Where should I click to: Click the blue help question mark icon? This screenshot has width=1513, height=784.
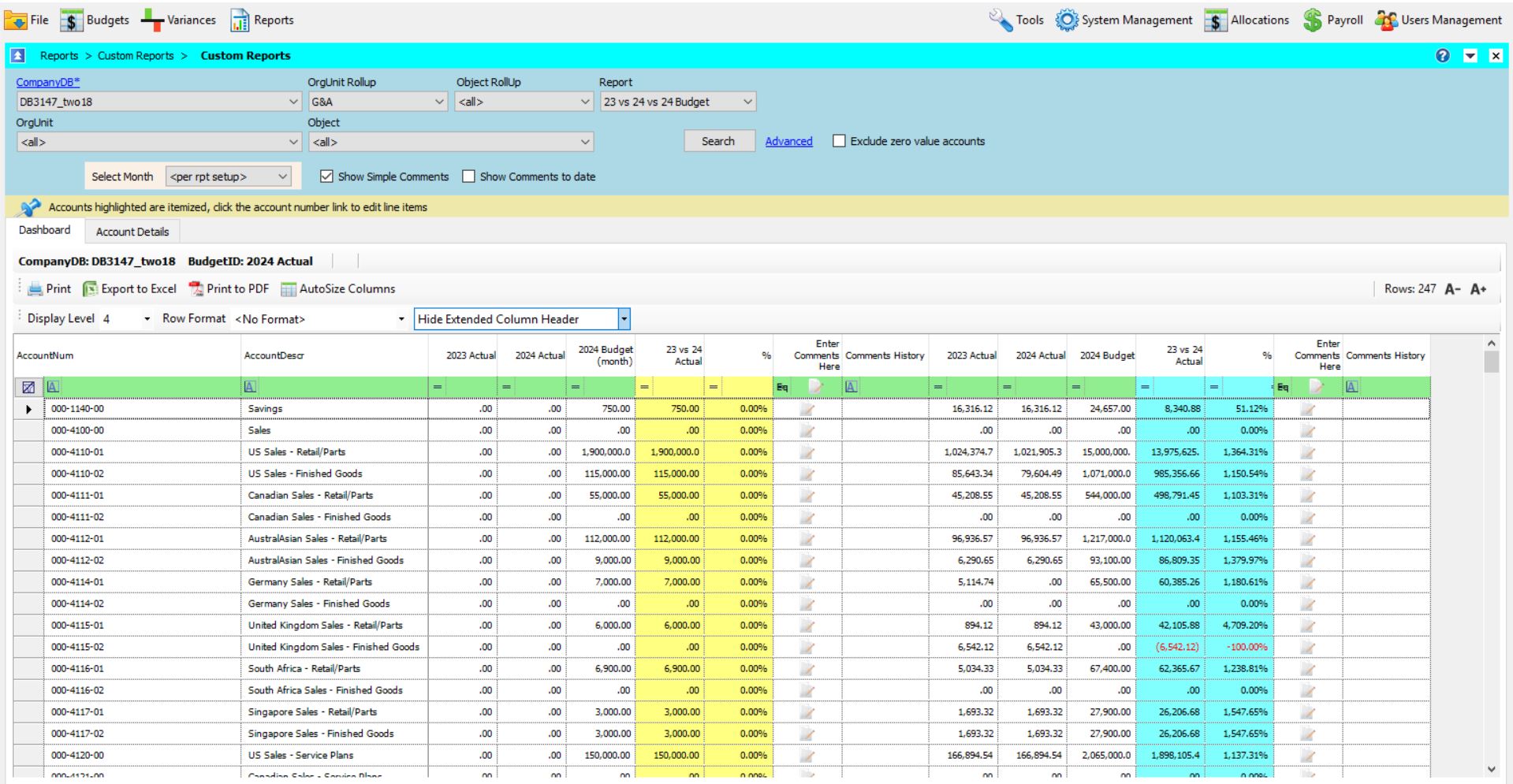[x=1443, y=56]
